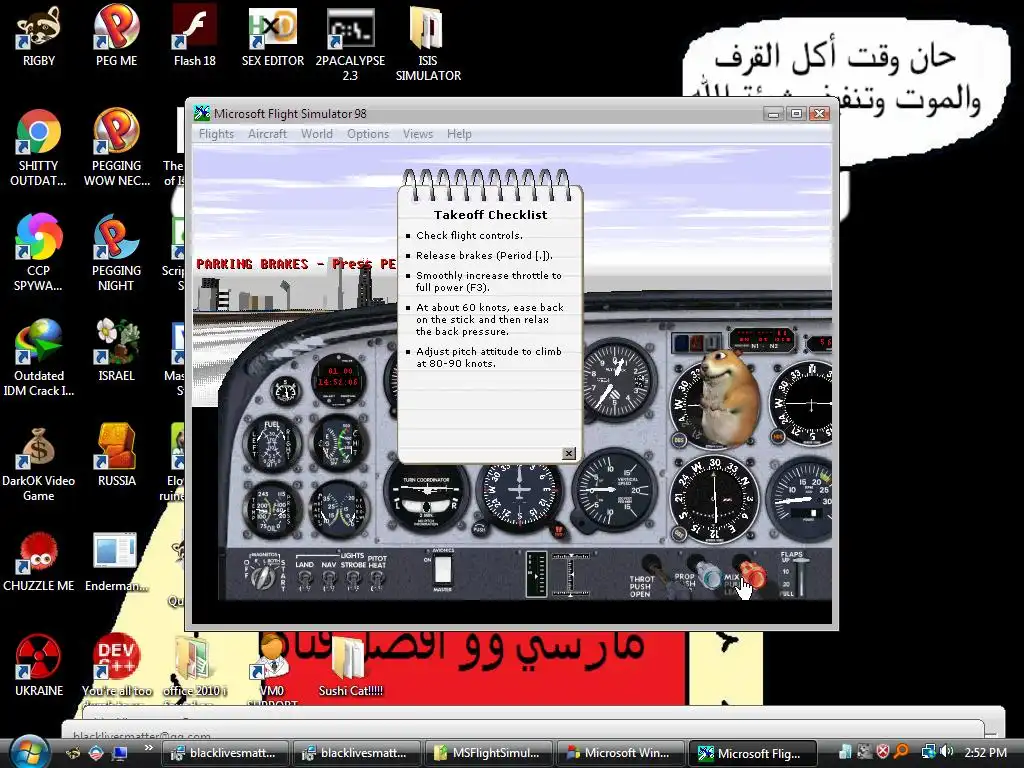Click the red shield security tray icon
This screenshot has height=768, width=1024.
click(882, 752)
